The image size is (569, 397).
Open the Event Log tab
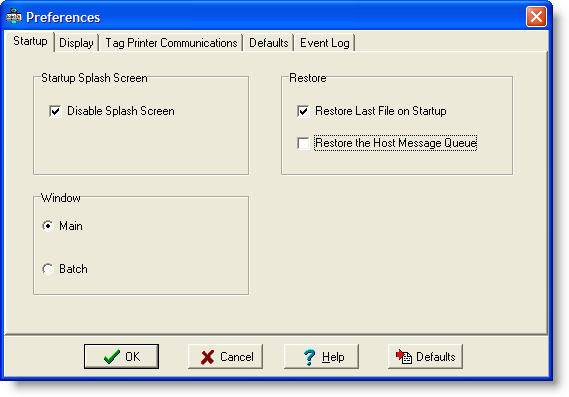325,43
